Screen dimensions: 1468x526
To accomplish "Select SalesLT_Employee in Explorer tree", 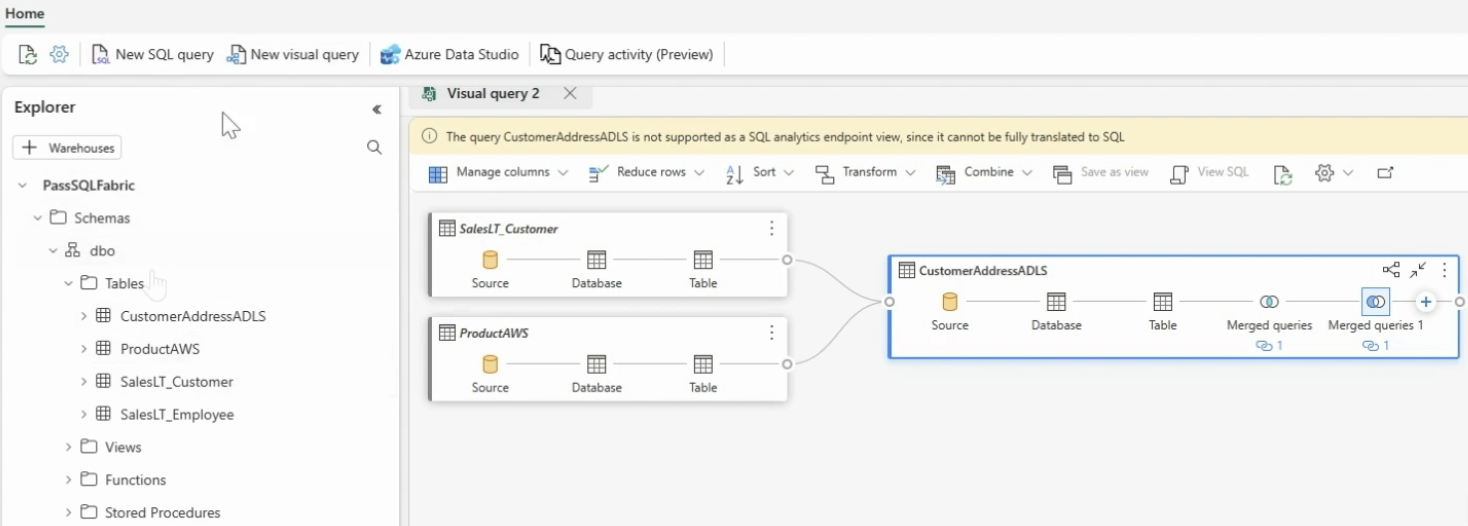I will tap(177, 414).
